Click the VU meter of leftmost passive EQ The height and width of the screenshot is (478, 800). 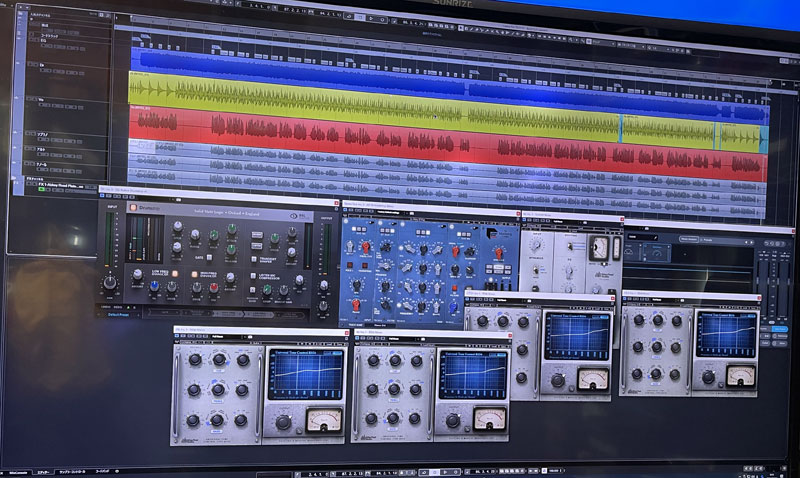(x=323, y=419)
